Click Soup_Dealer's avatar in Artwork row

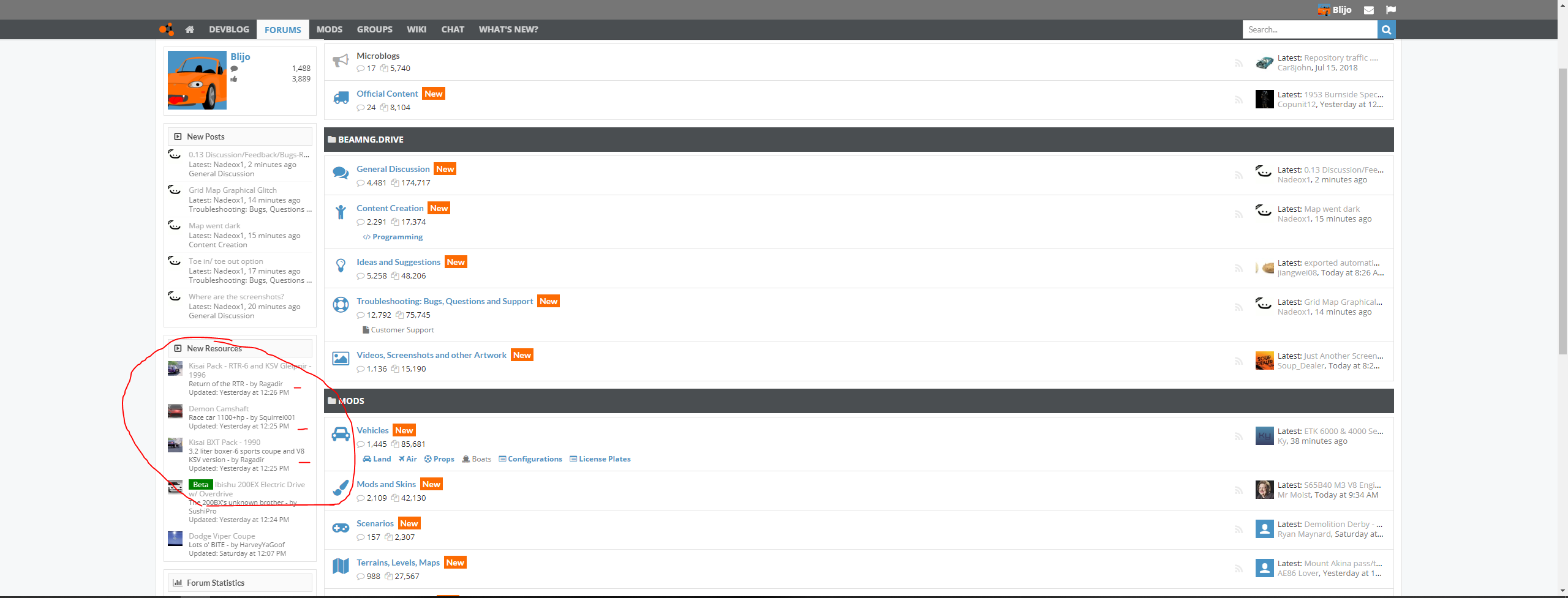pyautogui.click(x=1264, y=361)
